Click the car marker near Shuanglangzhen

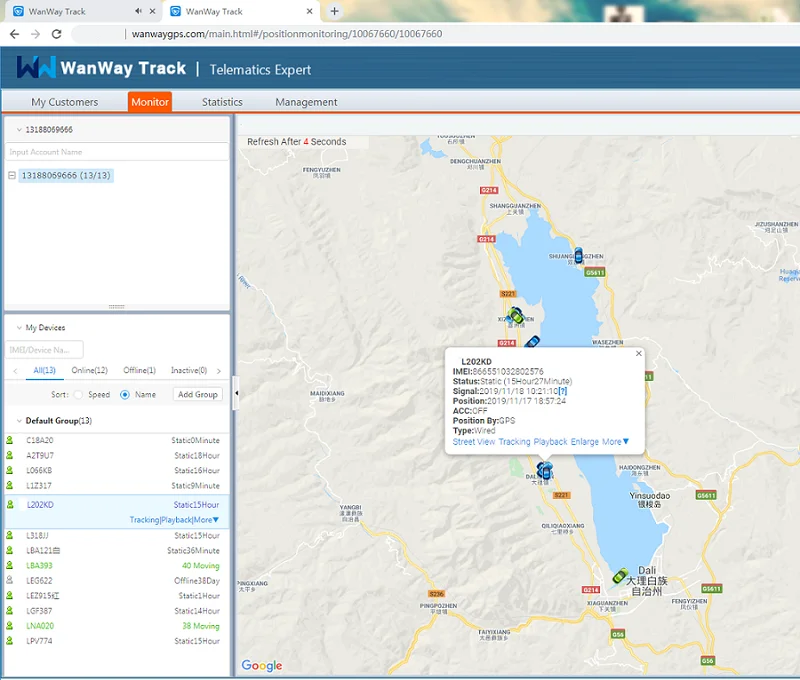(x=579, y=255)
